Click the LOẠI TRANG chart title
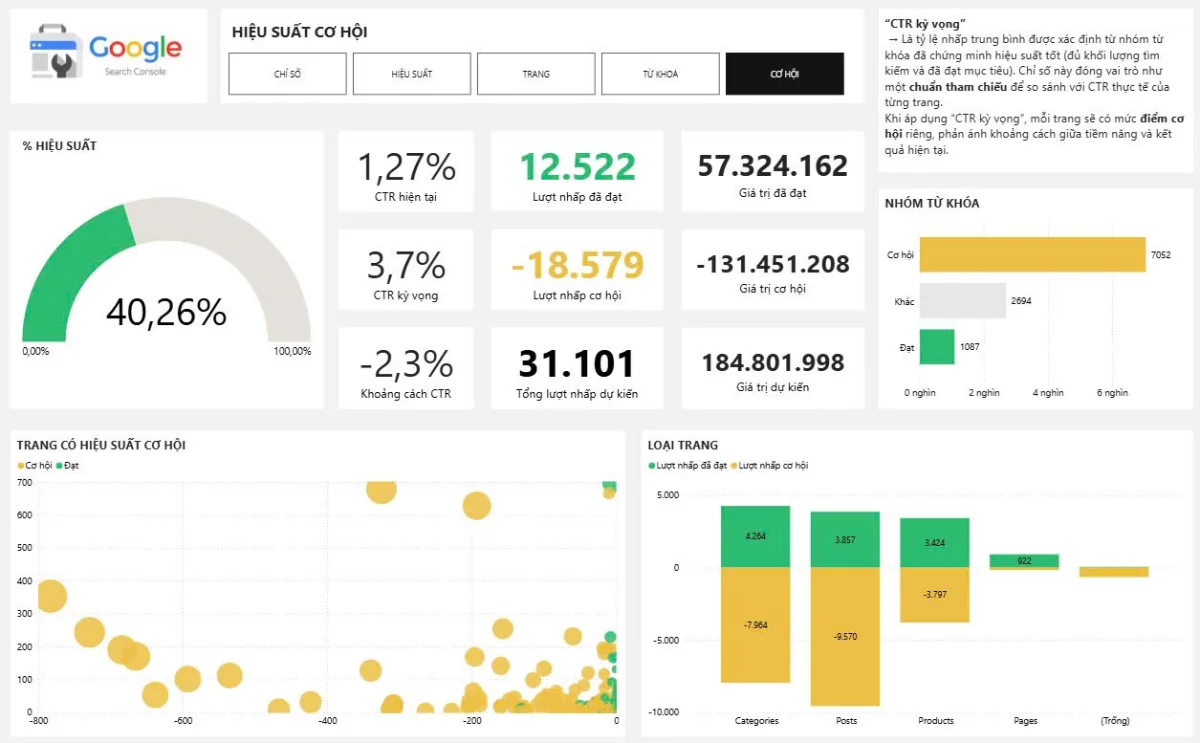Screen dimensions: 1200x743 682,445
